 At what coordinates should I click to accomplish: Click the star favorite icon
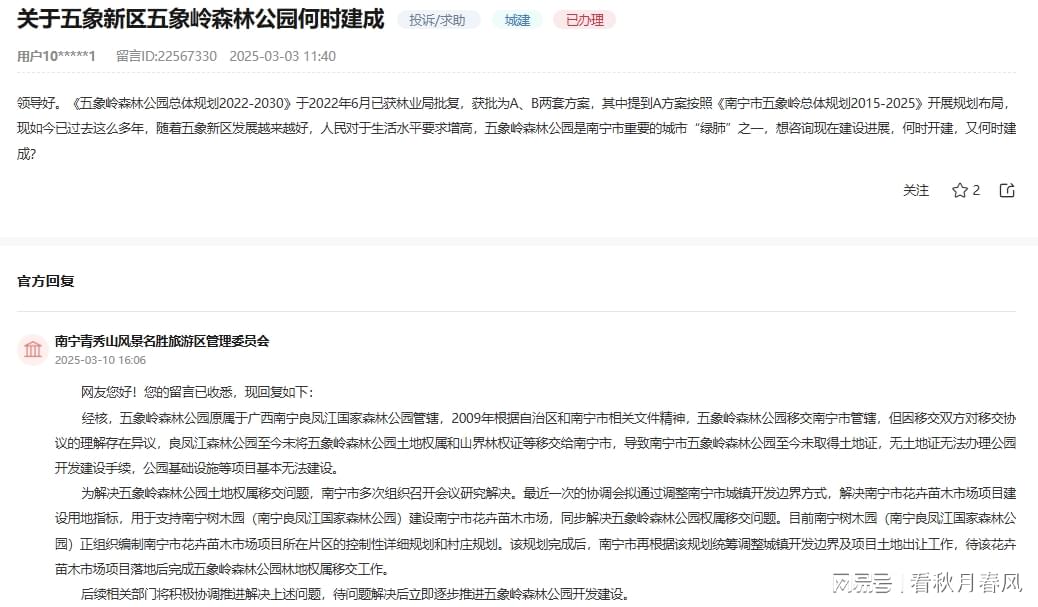(x=959, y=191)
